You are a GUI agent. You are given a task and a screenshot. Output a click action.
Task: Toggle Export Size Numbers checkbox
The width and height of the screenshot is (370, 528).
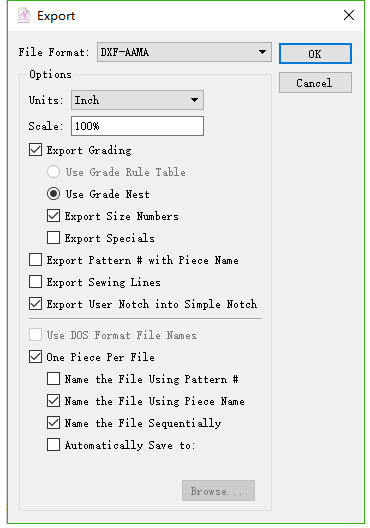tap(54, 216)
